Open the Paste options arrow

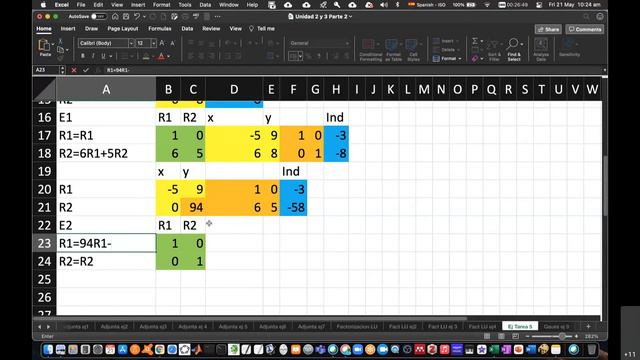tap(53, 44)
